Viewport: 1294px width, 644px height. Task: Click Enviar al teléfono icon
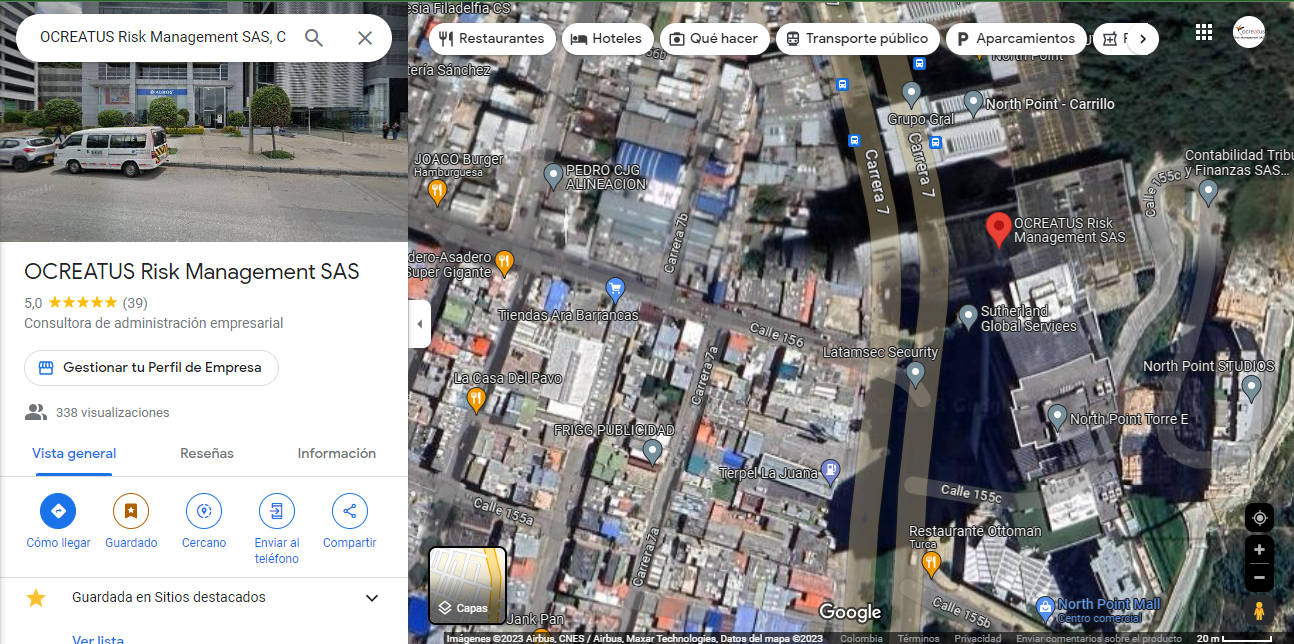point(277,511)
